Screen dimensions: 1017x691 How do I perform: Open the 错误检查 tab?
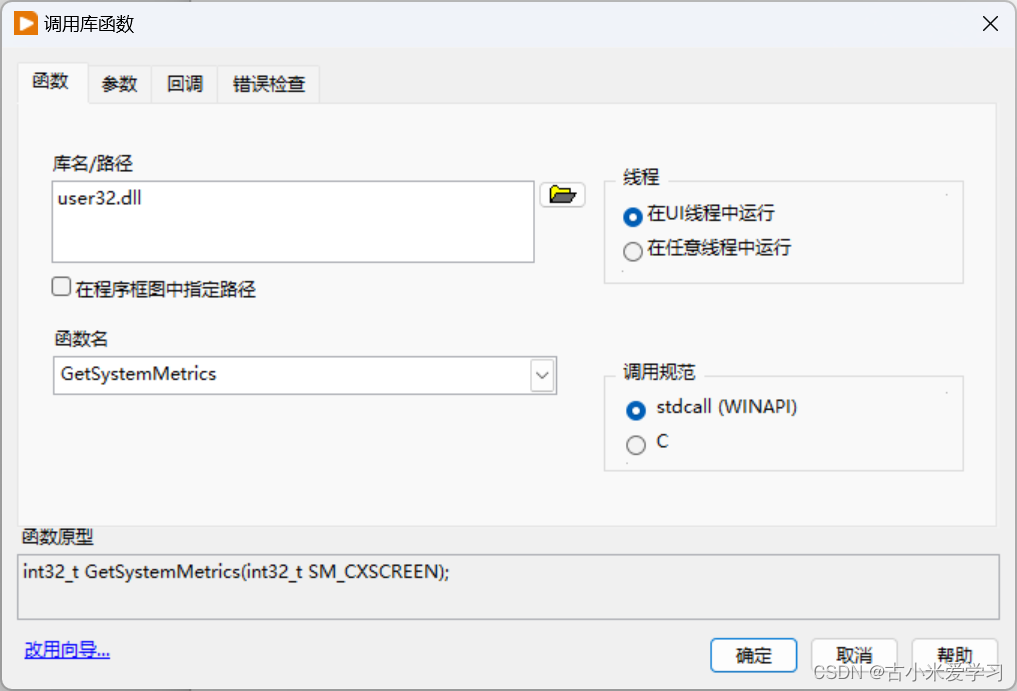coord(267,84)
